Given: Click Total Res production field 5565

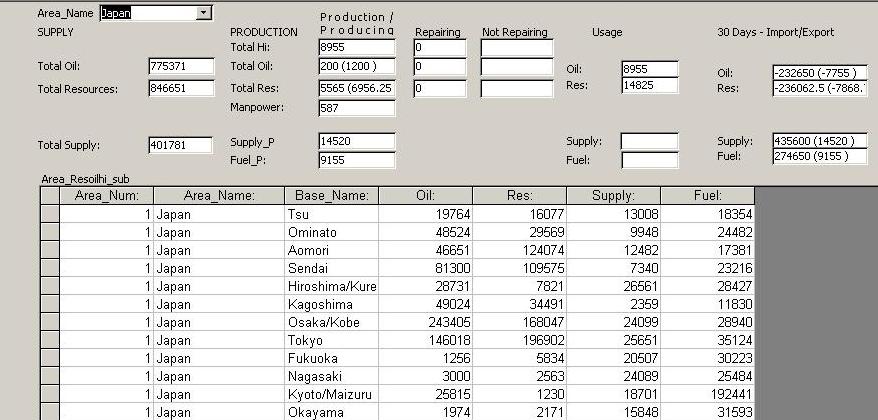Looking at the screenshot, I should 357,88.
